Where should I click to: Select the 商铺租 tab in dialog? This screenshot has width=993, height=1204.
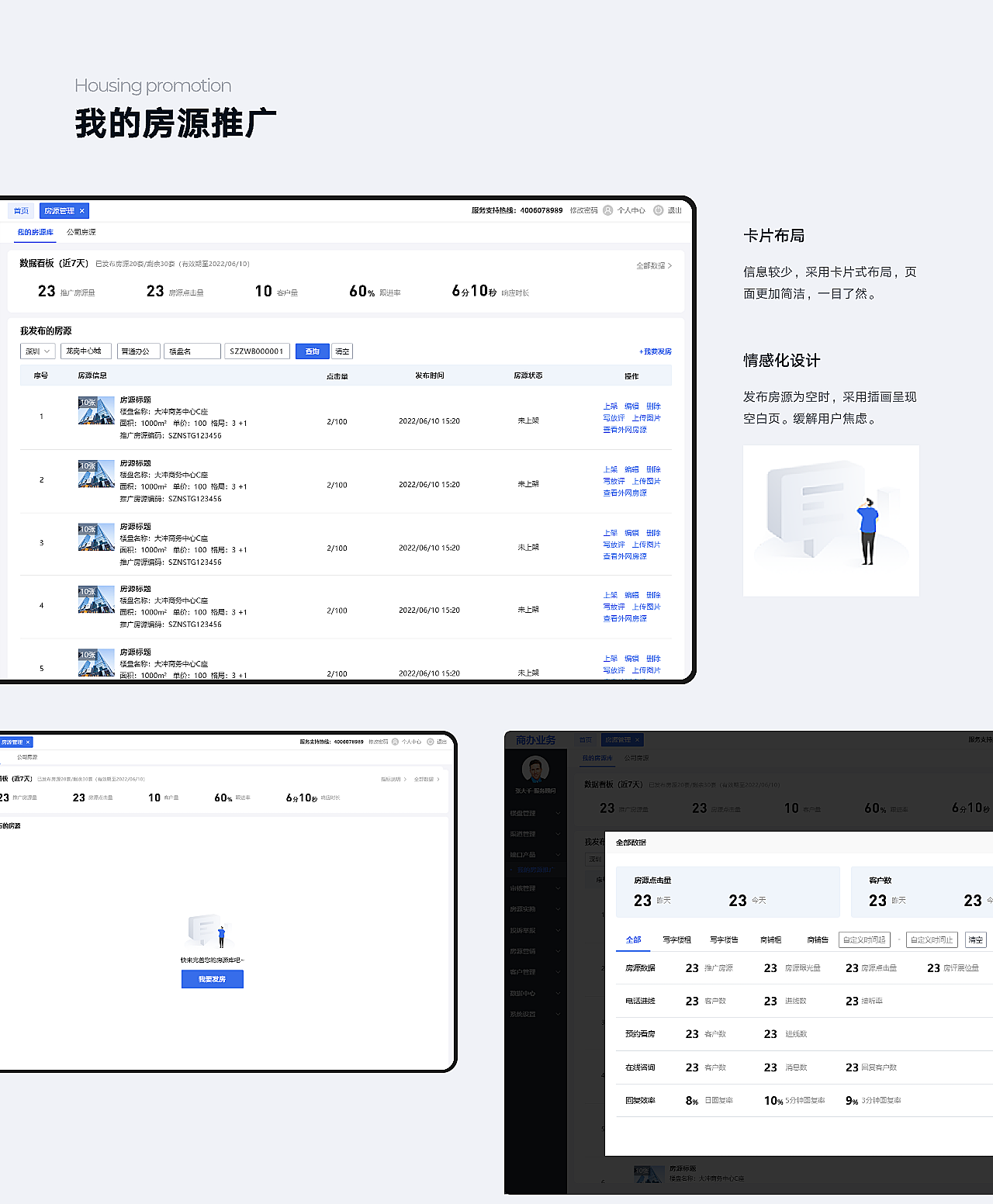[x=770, y=940]
